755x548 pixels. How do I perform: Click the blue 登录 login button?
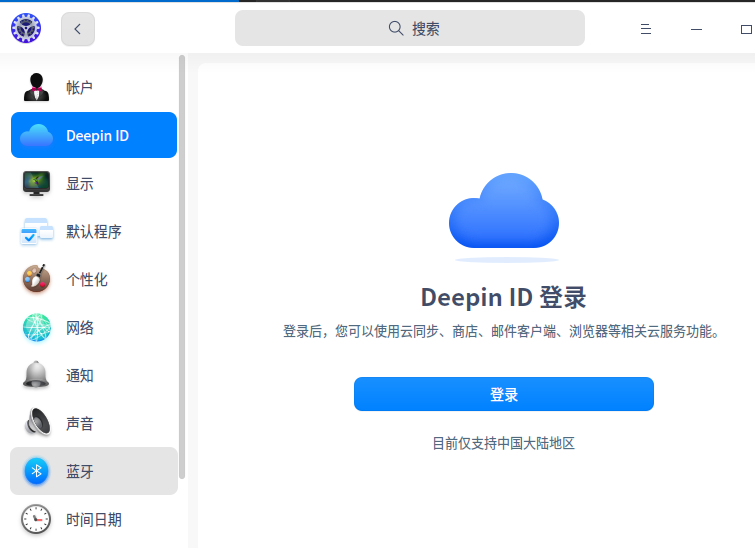(504, 394)
